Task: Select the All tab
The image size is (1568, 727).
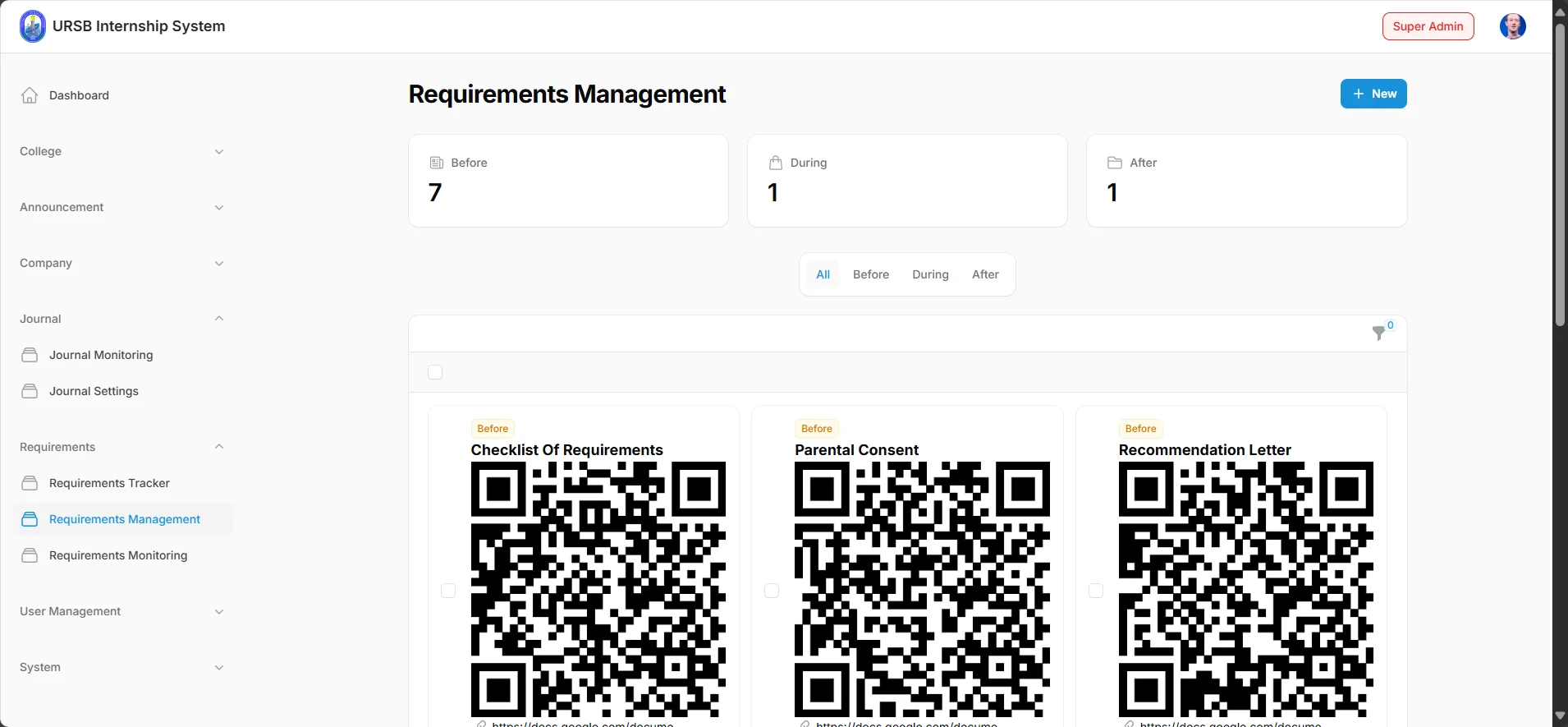Action: [823, 274]
